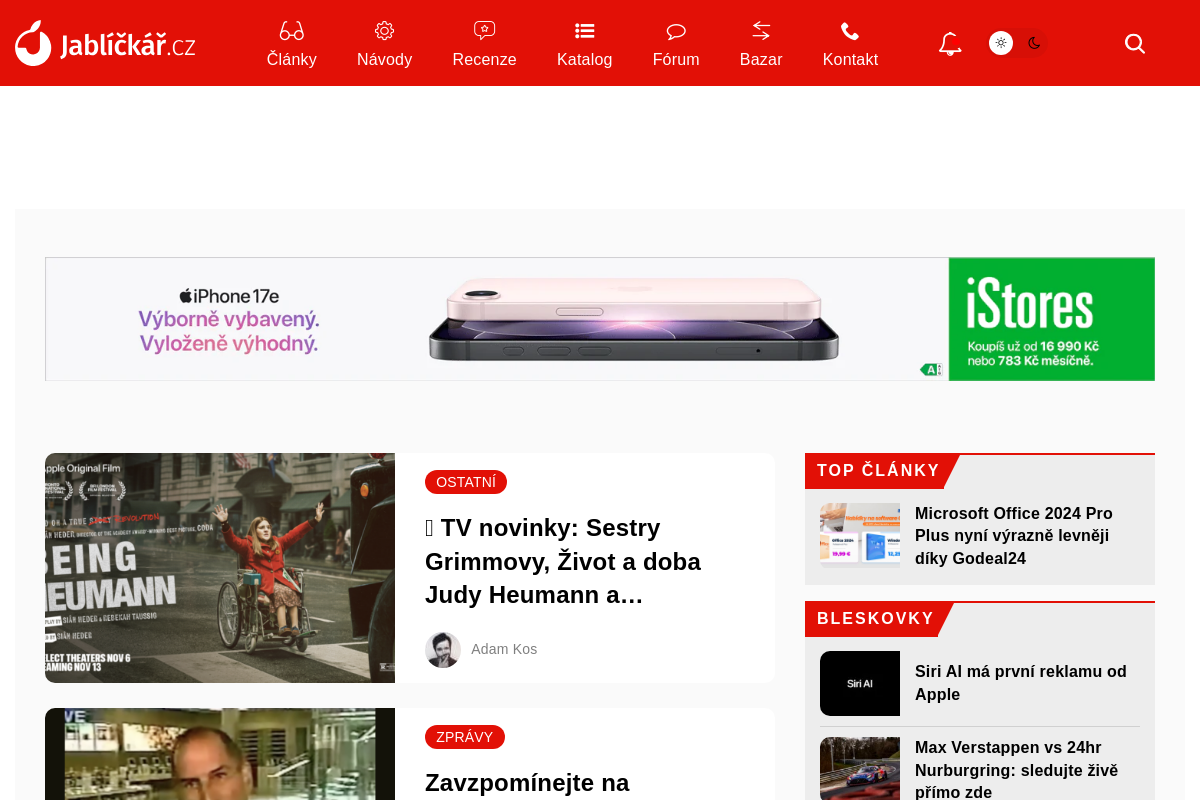Click the swap arrows icon above Bazar
This screenshot has height=800, width=1200.
(x=761, y=31)
